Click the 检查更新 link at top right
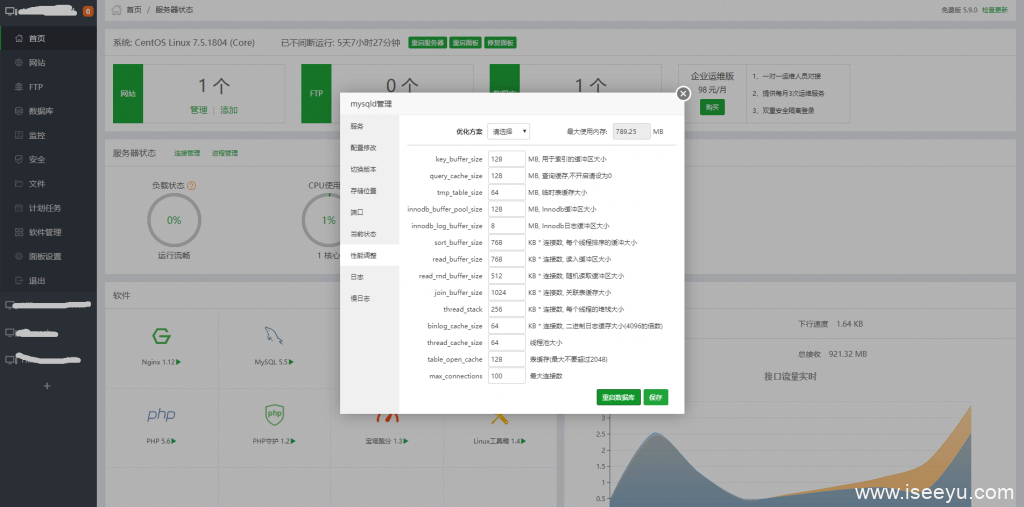Screen dimensions: 1024x507 point(995,10)
